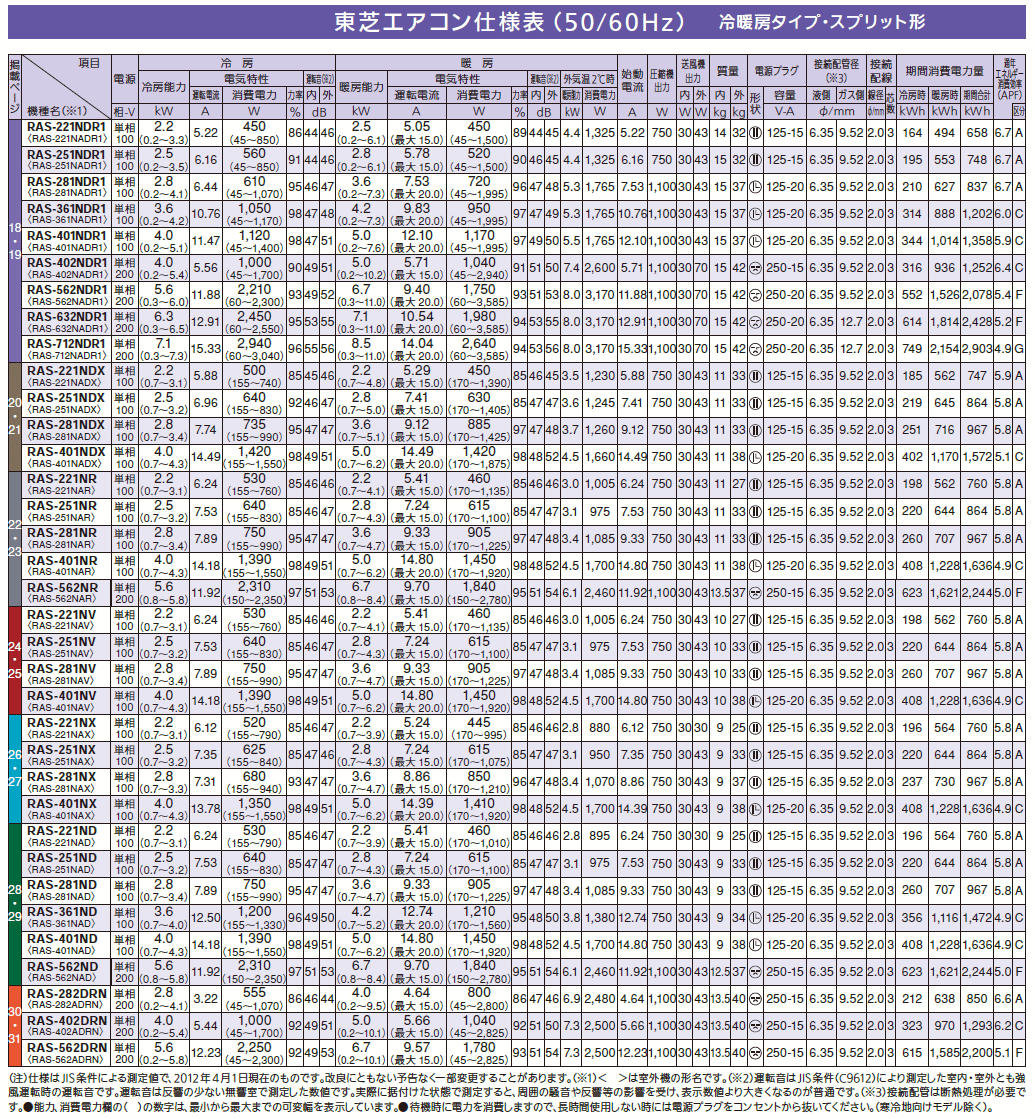Click the purple page 18-19 side bar
1035x1119 pixels.
(x=15, y=240)
